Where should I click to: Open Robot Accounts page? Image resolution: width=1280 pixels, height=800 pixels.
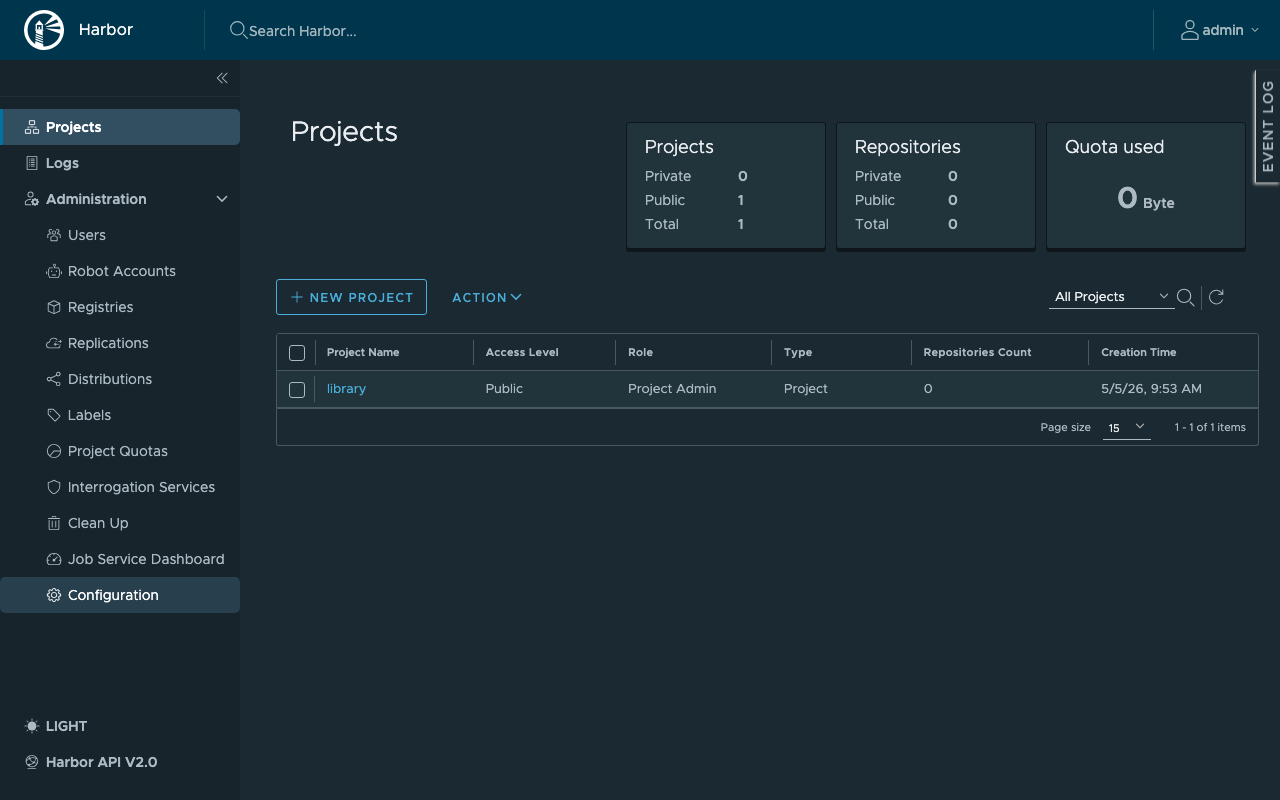(x=120, y=271)
